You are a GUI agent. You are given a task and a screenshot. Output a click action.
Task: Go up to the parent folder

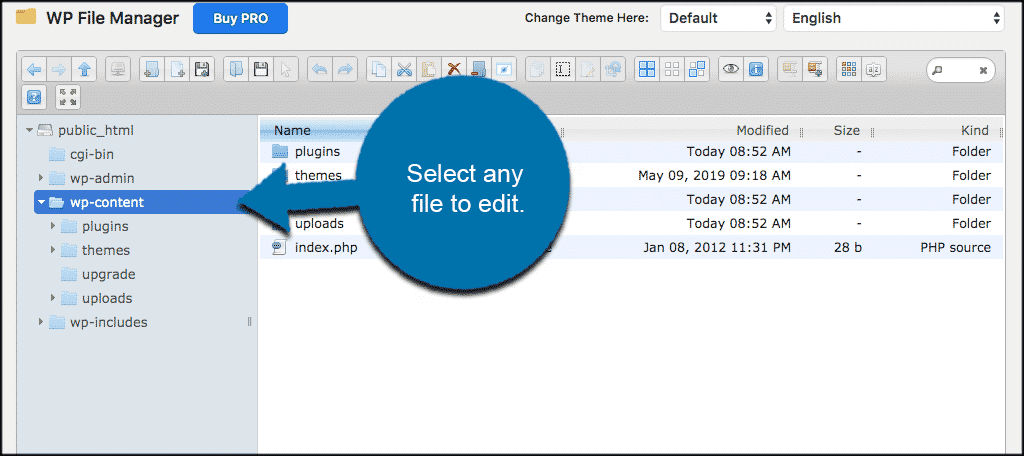tap(84, 69)
